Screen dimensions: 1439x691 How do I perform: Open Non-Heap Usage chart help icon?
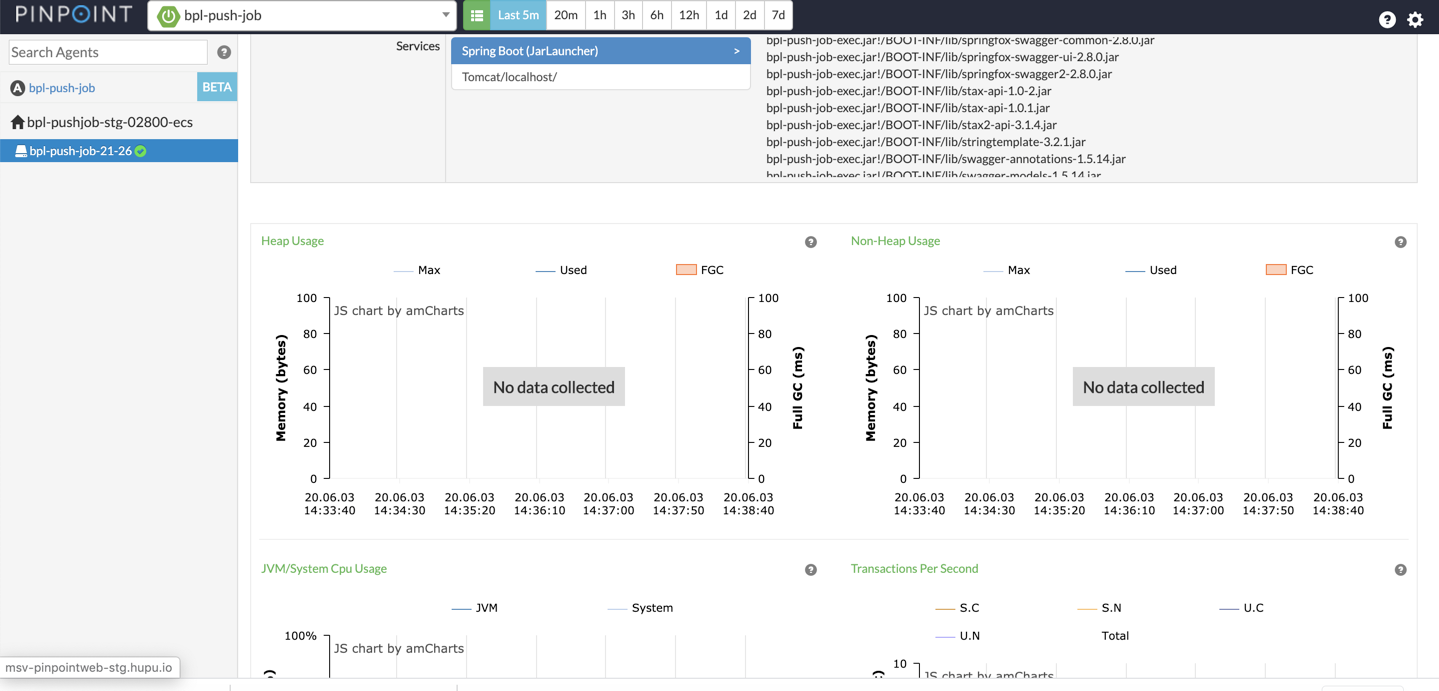pos(1400,242)
